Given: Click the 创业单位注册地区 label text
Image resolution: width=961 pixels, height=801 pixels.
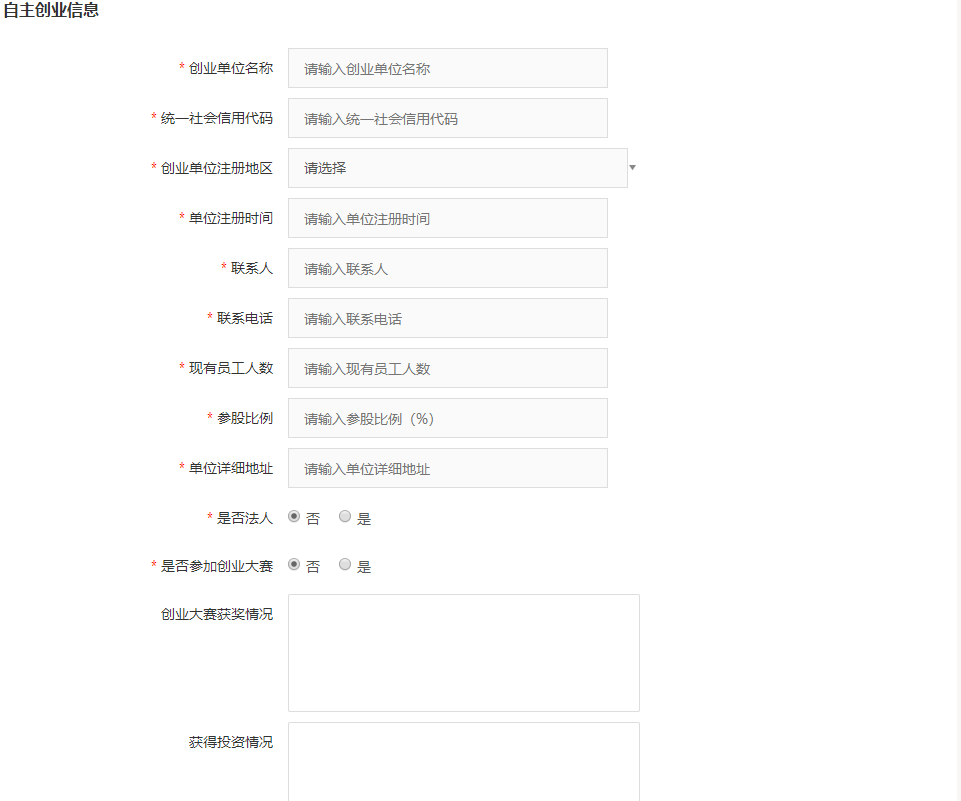Looking at the screenshot, I should pyautogui.click(x=216, y=168).
